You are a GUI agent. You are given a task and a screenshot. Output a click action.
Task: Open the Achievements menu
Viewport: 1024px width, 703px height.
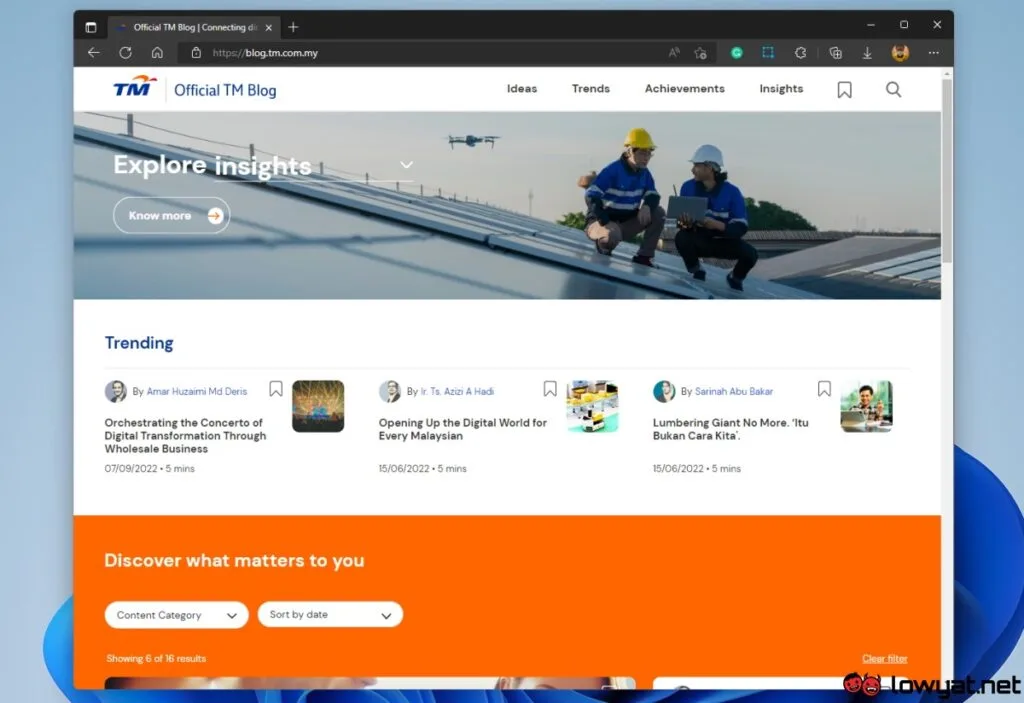coord(684,89)
